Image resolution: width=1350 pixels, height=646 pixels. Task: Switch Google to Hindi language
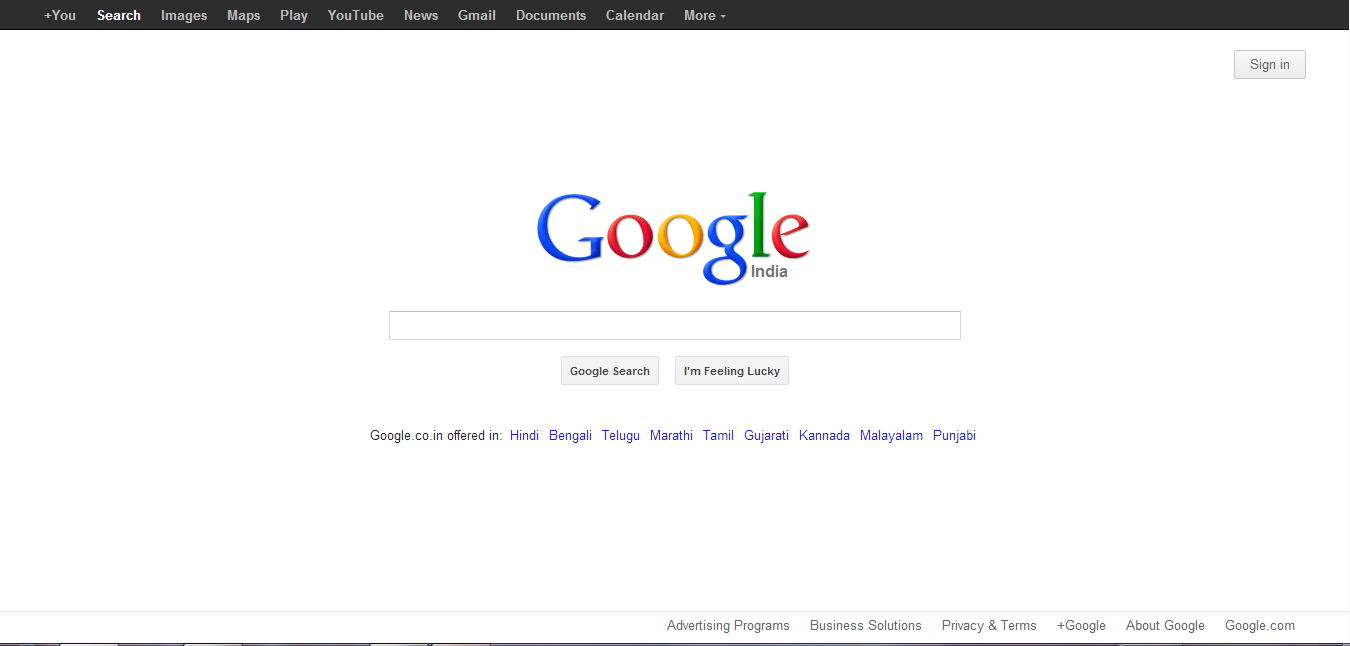[524, 435]
